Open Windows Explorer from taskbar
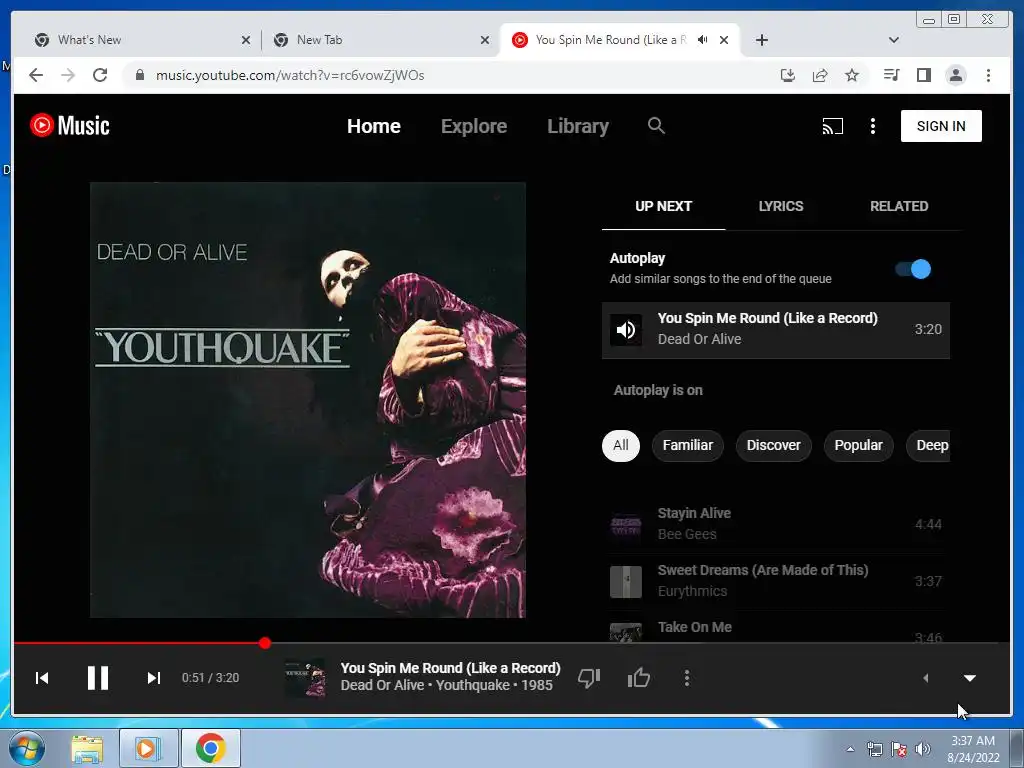The height and width of the screenshot is (768, 1024). (x=87, y=749)
